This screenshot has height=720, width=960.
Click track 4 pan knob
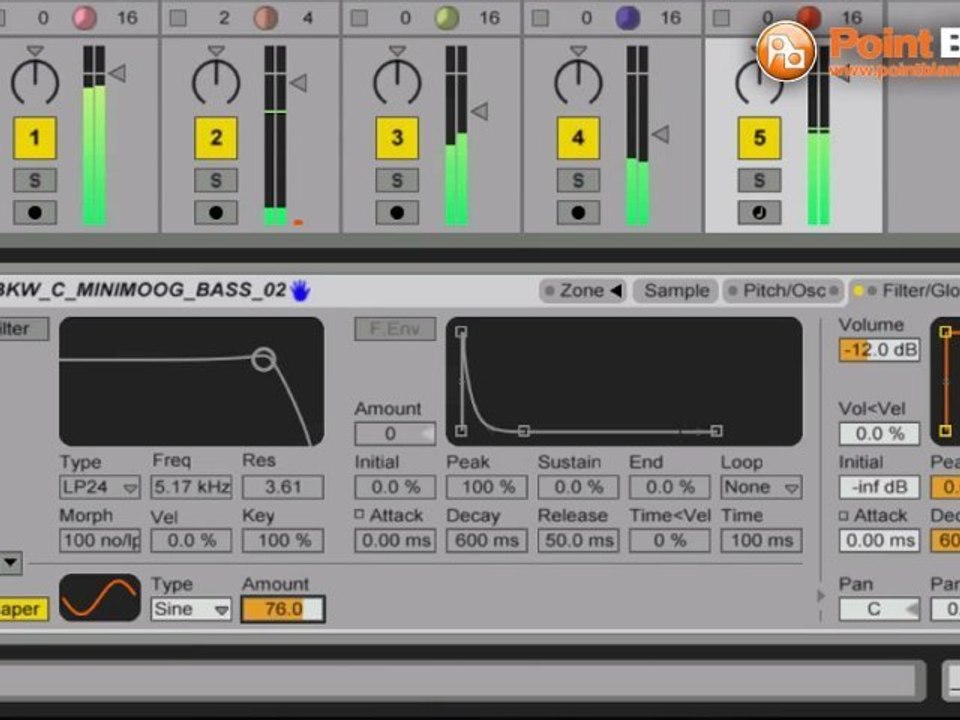tap(578, 82)
